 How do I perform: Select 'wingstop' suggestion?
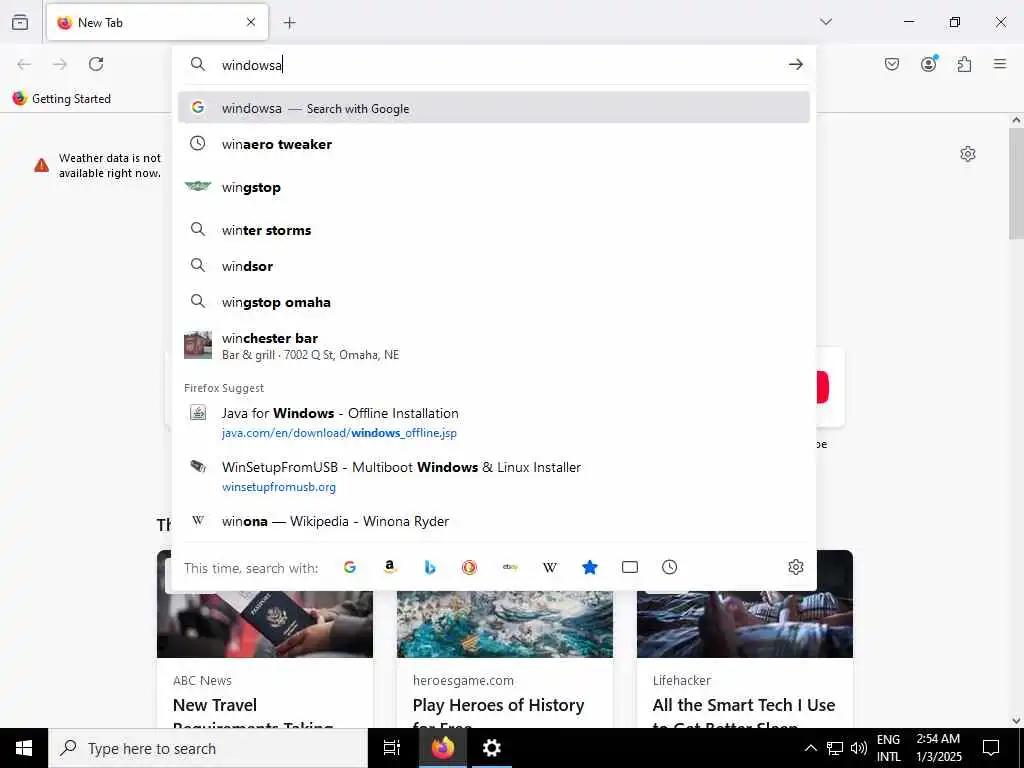(x=494, y=187)
